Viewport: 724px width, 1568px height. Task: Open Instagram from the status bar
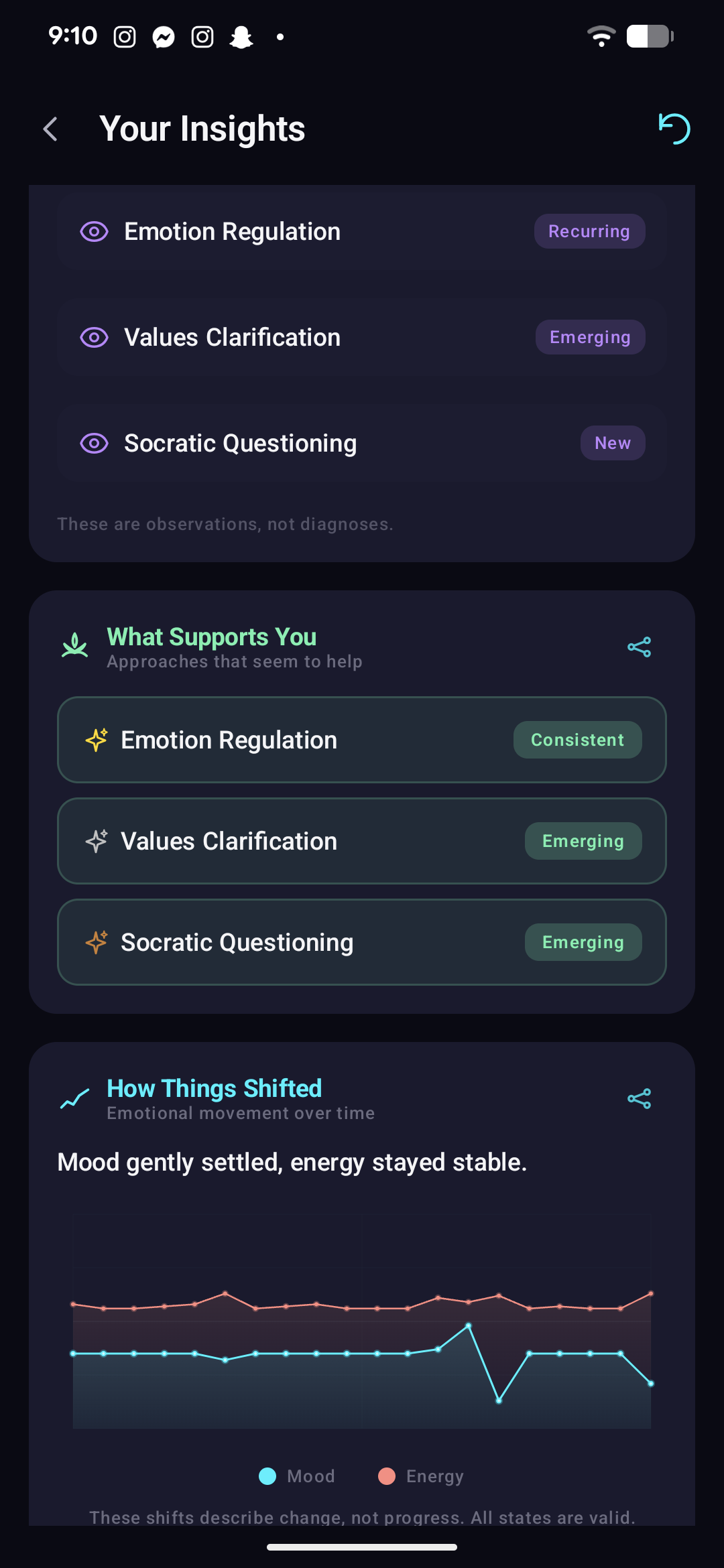pos(124,36)
